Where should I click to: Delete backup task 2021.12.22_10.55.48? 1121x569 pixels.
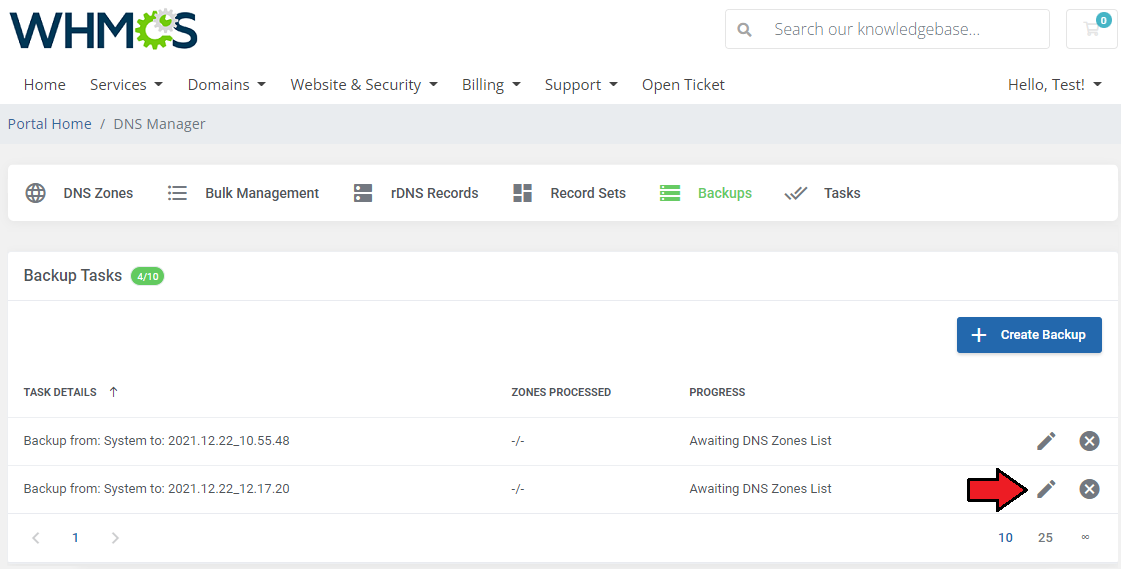[1089, 441]
